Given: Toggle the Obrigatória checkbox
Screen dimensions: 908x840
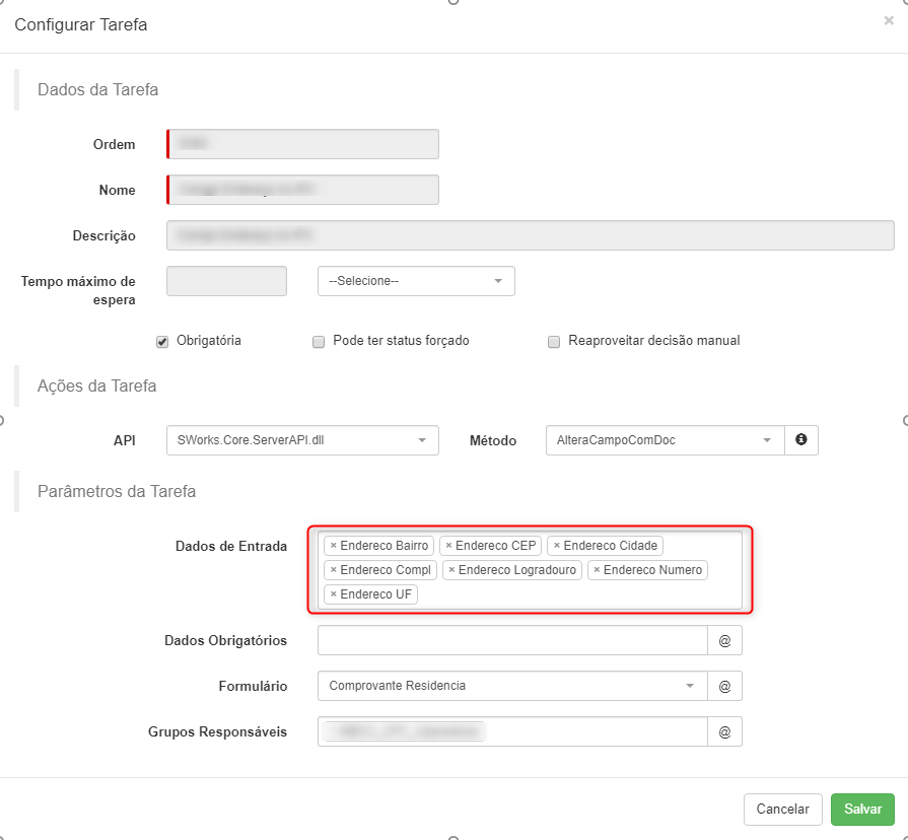Looking at the screenshot, I should (162, 342).
